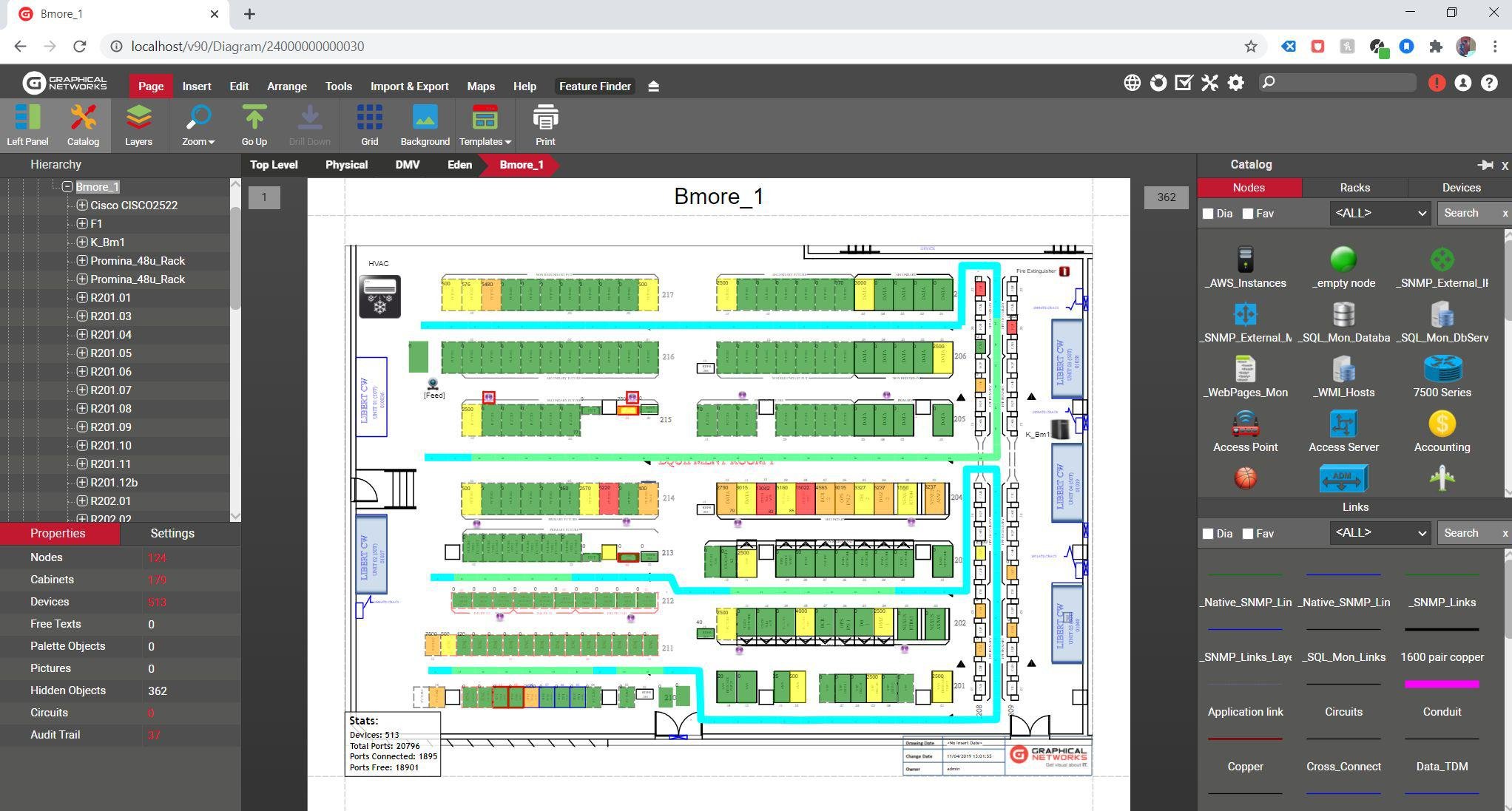Click the checklist icon in header
This screenshot has width=1512, height=811.
click(1184, 83)
